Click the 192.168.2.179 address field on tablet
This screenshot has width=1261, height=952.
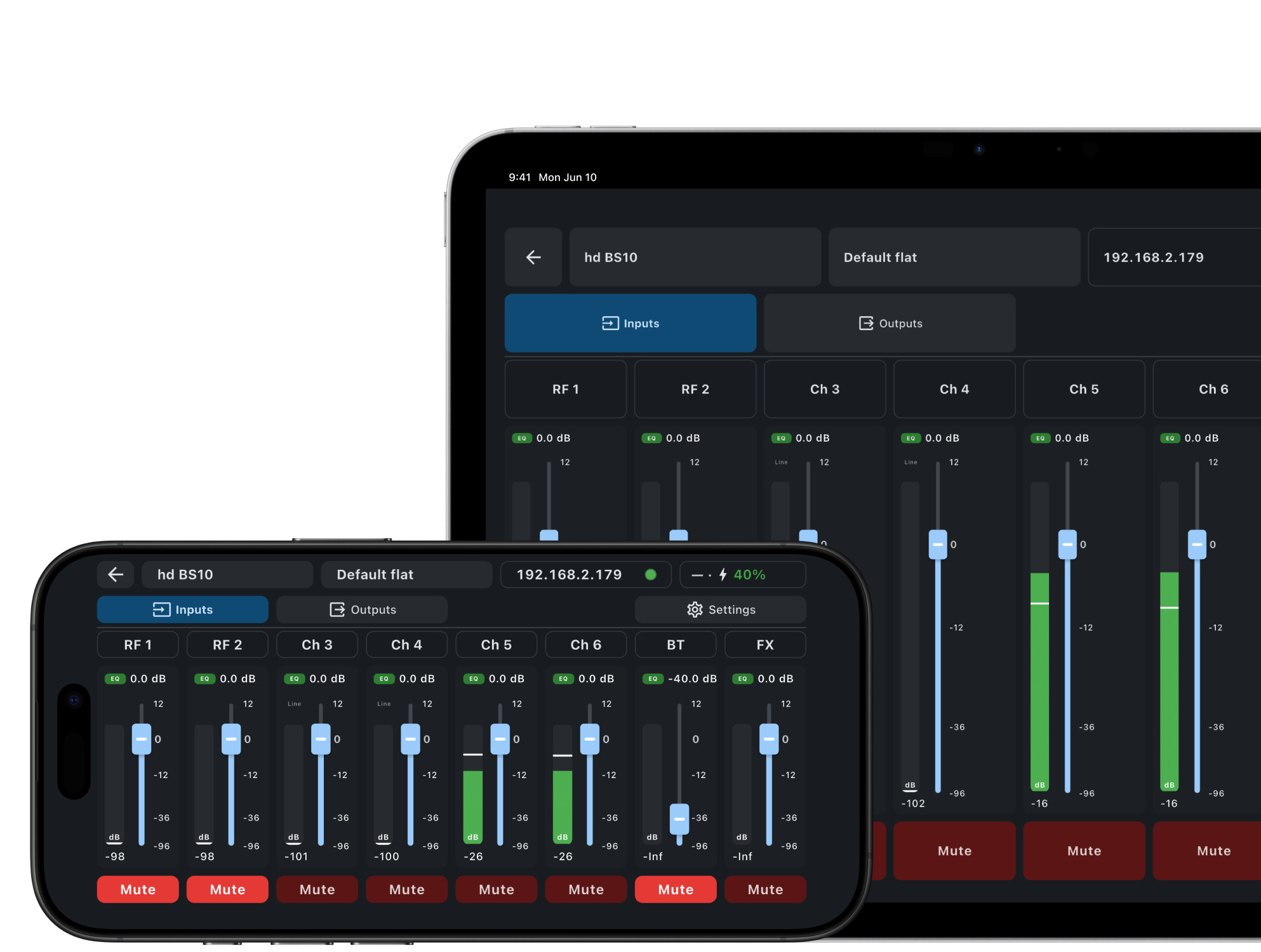[x=1175, y=257]
